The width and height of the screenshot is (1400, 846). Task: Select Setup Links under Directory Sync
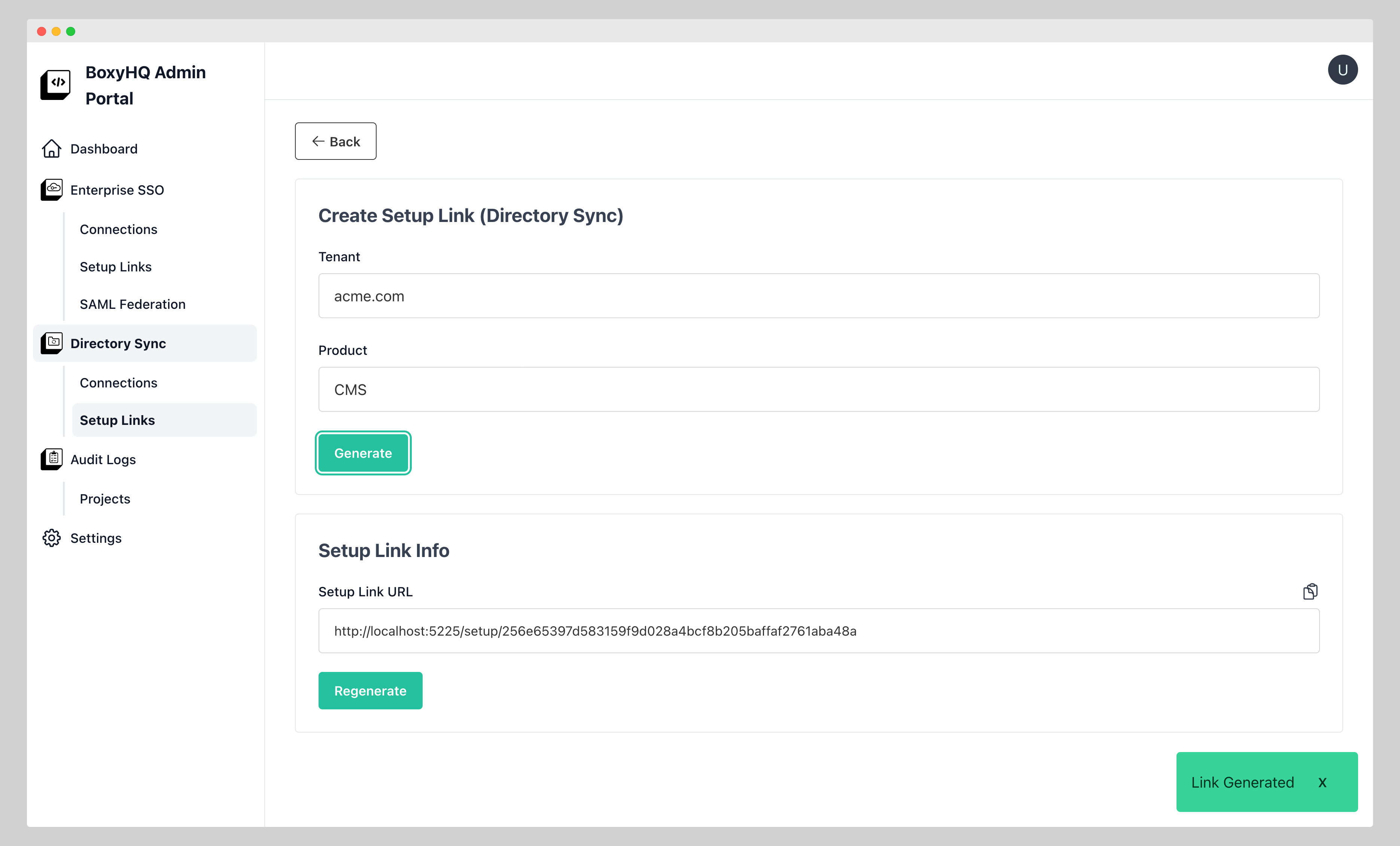click(117, 420)
